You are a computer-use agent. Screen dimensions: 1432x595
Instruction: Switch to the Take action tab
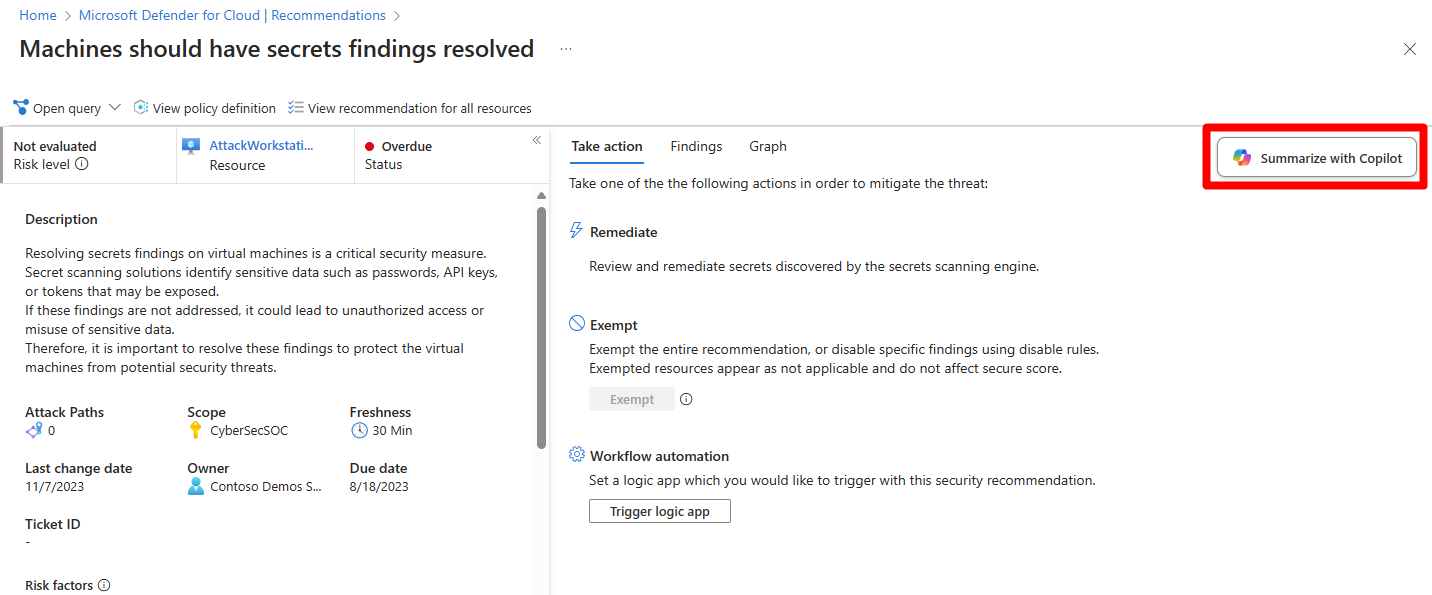[x=607, y=147]
